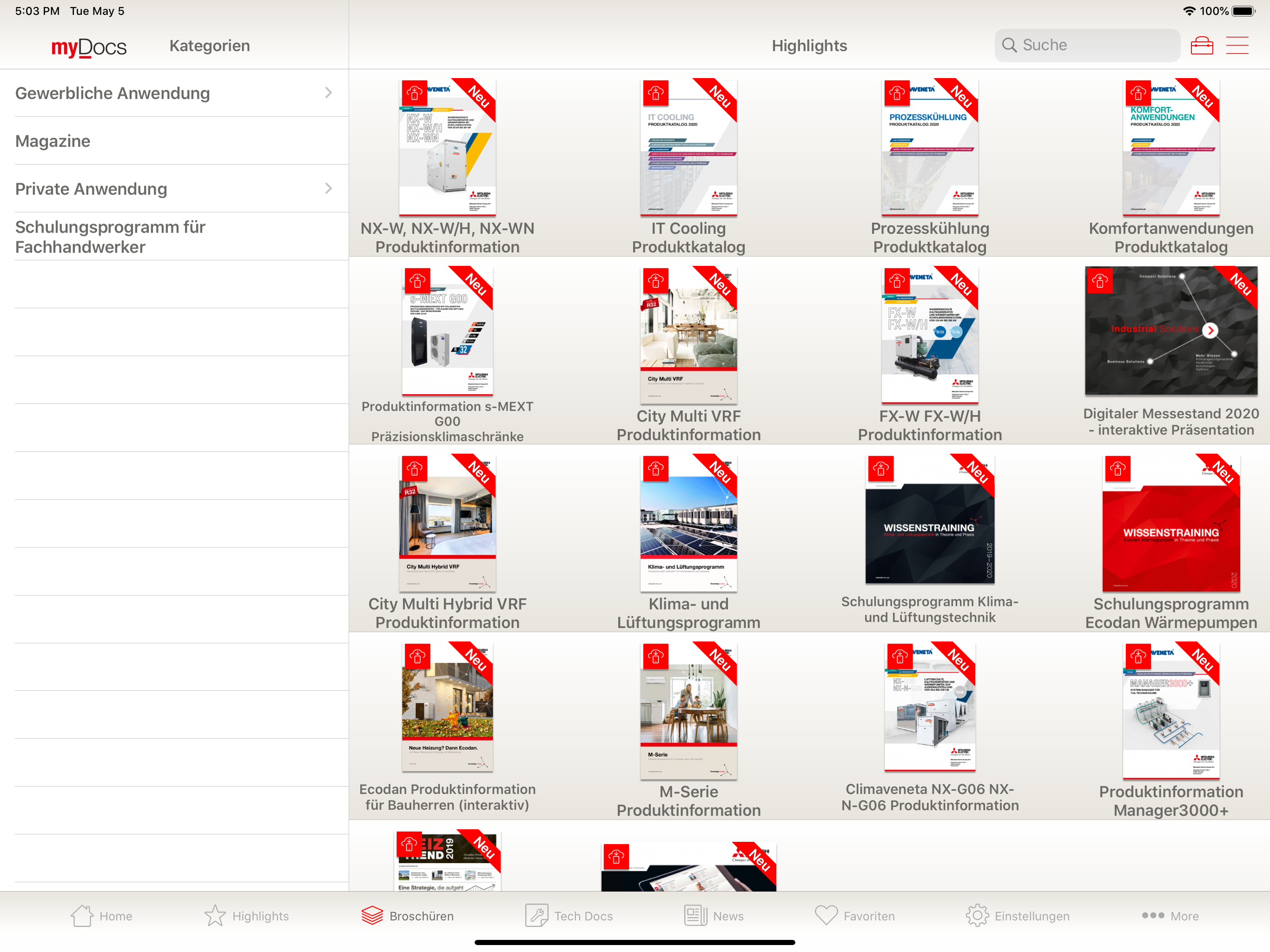
Task: Open the NX-W brochure cover thumbnail
Action: [447, 147]
